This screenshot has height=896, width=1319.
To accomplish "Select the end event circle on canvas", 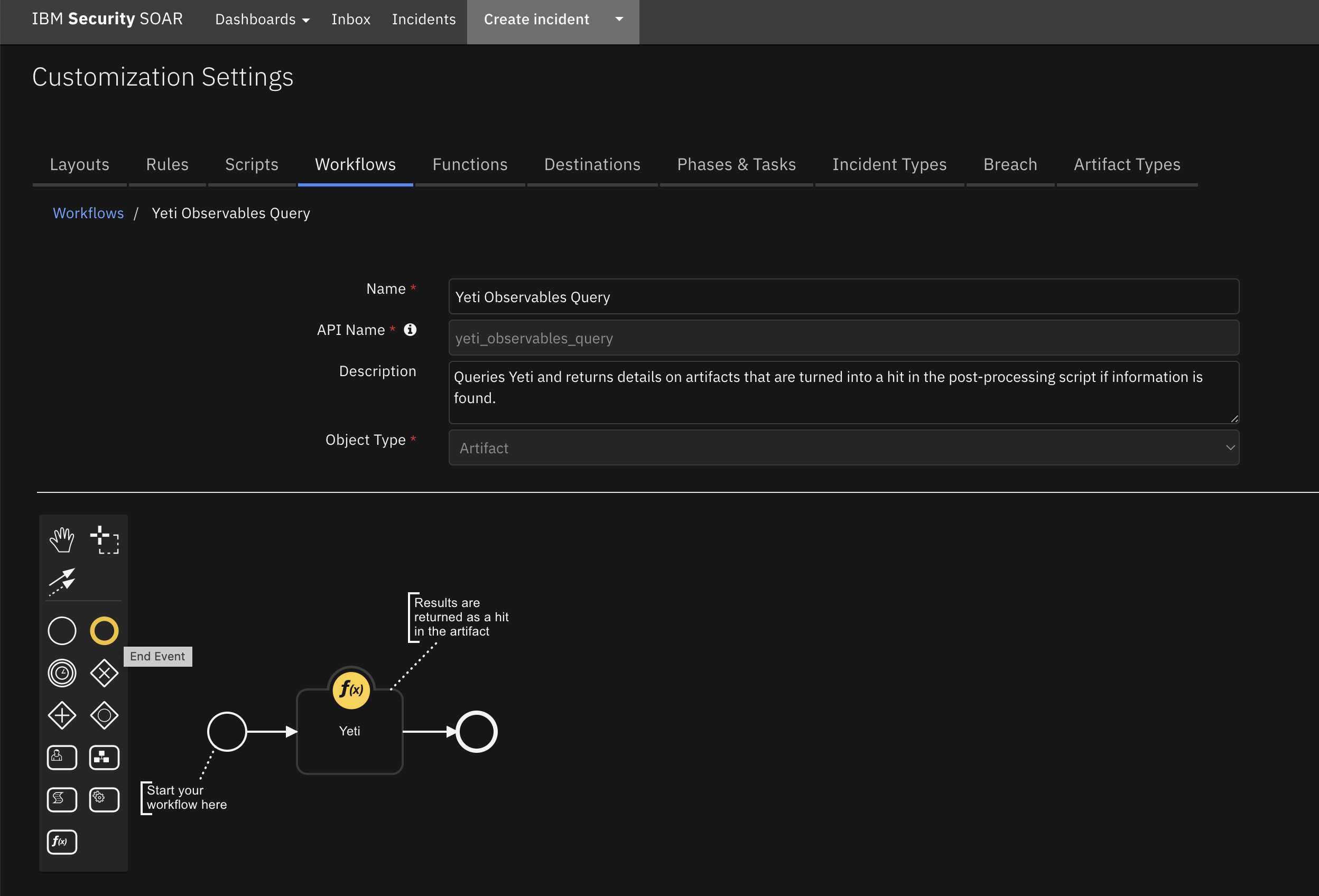I will pos(477,732).
